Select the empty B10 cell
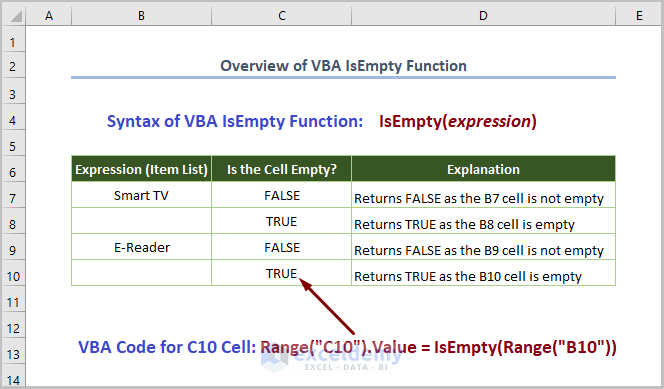664x389 pixels. tap(141, 273)
